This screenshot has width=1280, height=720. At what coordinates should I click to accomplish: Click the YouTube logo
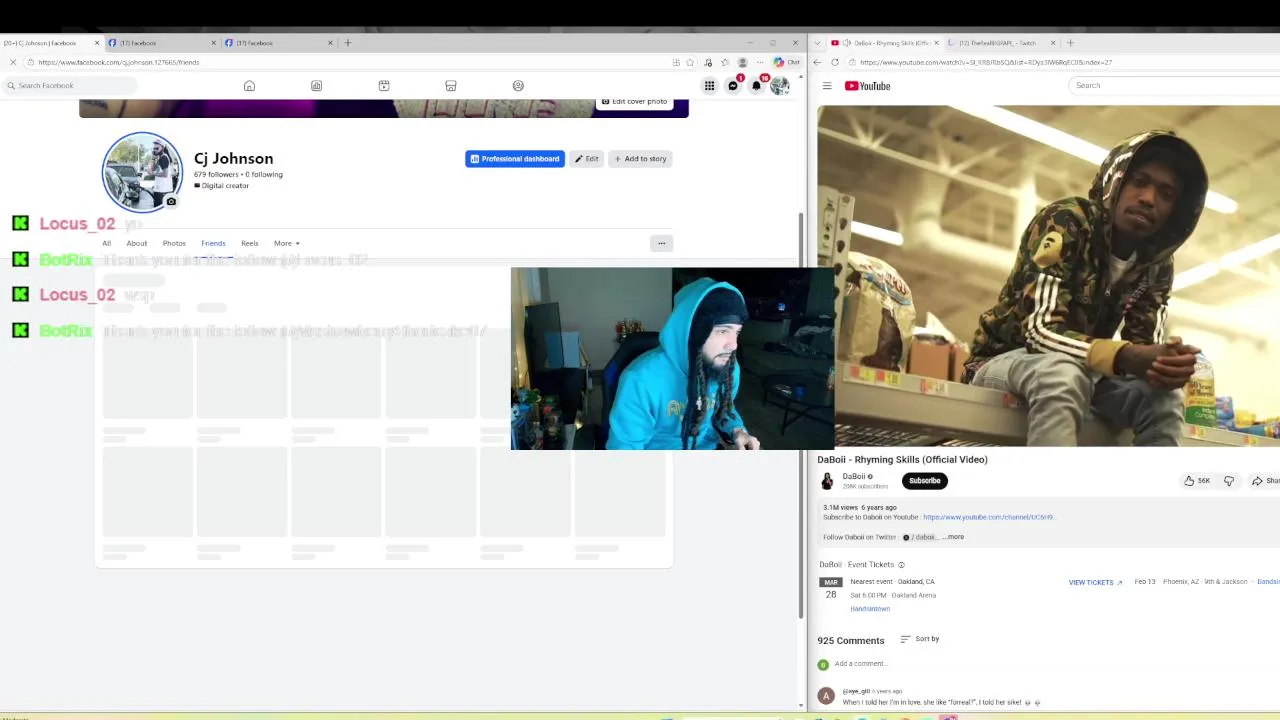tap(868, 86)
